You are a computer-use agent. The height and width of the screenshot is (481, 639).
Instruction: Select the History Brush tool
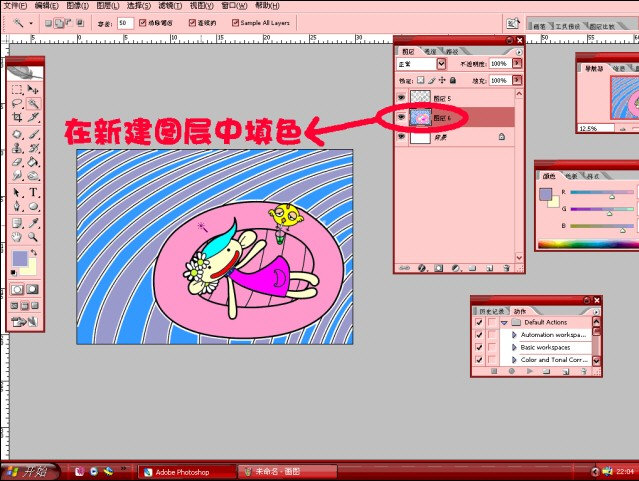(x=33, y=148)
